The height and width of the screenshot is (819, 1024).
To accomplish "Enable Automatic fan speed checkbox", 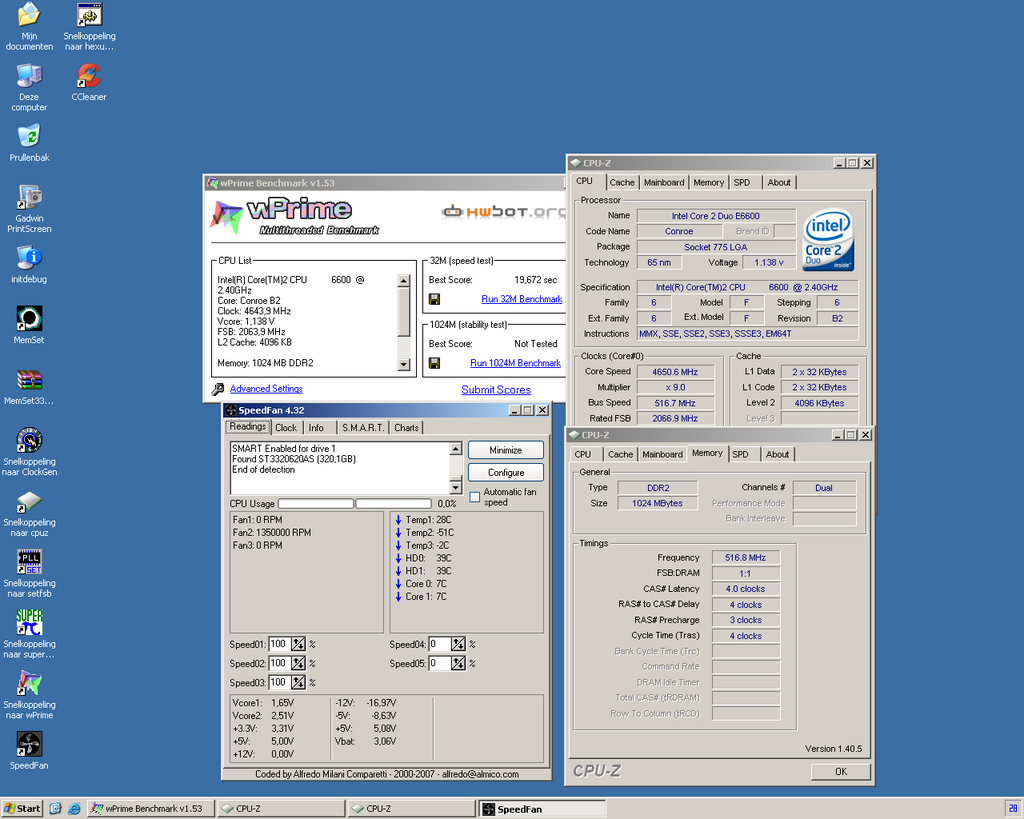I will 475,497.
